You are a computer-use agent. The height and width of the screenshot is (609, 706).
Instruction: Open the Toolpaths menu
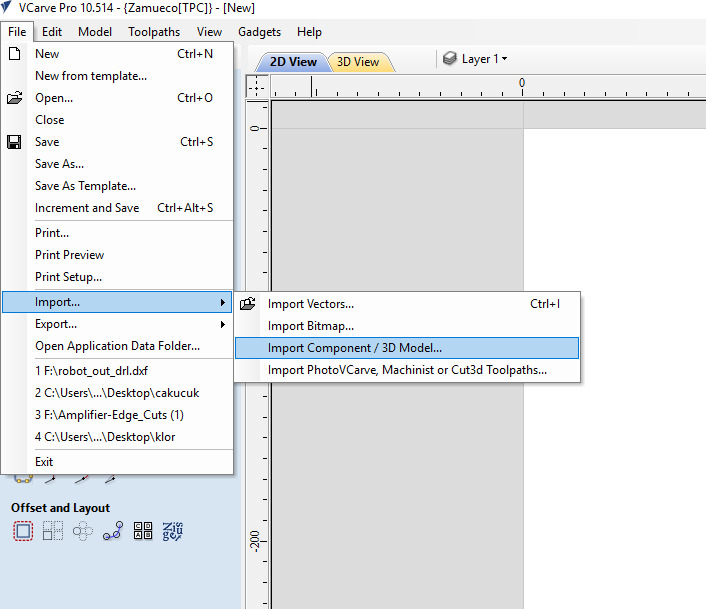(x=154, y=32)
